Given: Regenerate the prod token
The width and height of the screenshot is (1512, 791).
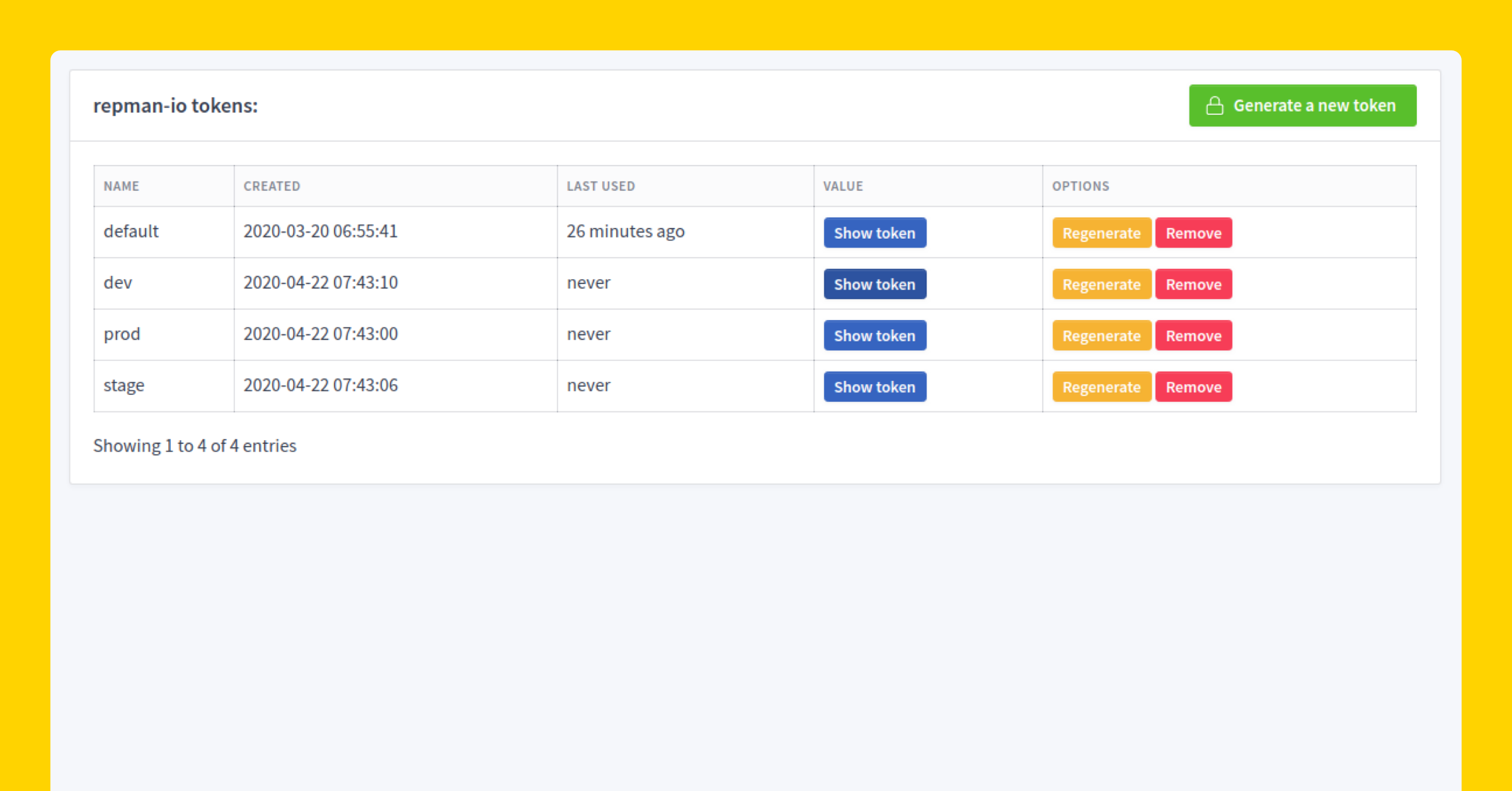Looking at the screenshot, I should click(x=1101, y=336).
